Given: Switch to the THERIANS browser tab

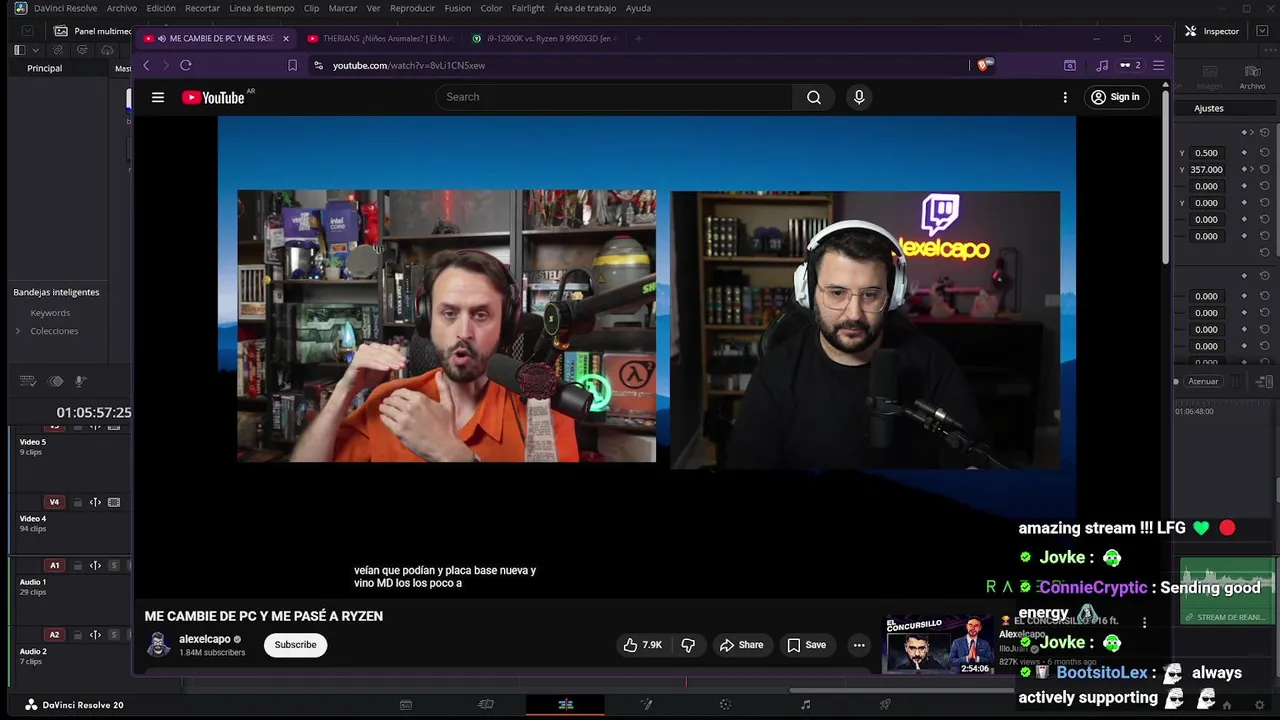Looking at the screenshot, I should tap(380, 38).
